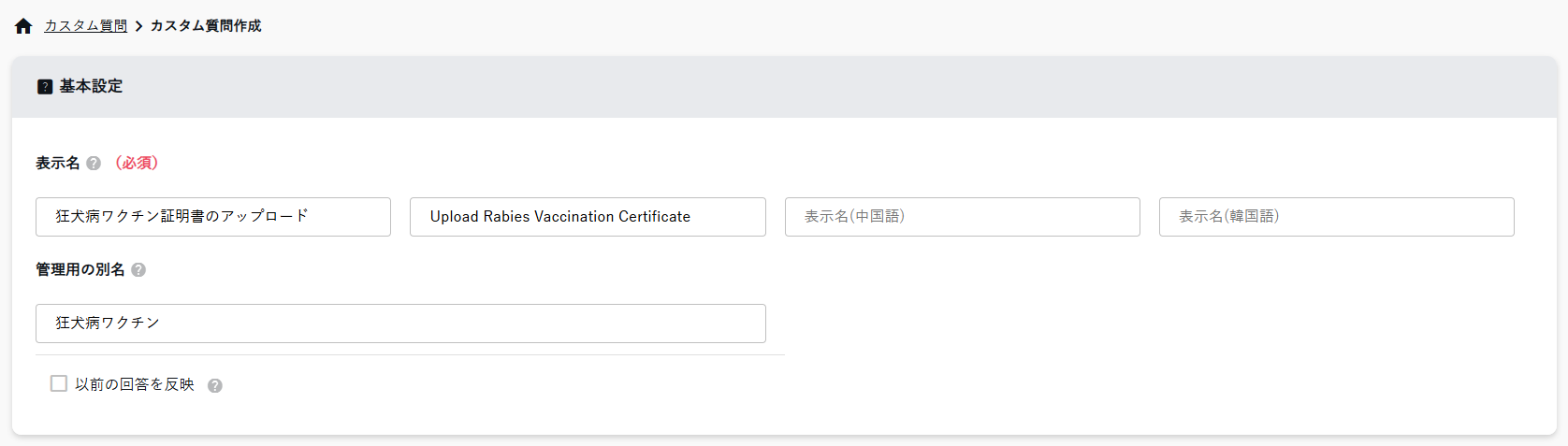Click the 管理用の別名 field label
The height and width of the screenshot is (446, 1568).
pyautogui.click(x=80, y=270)
